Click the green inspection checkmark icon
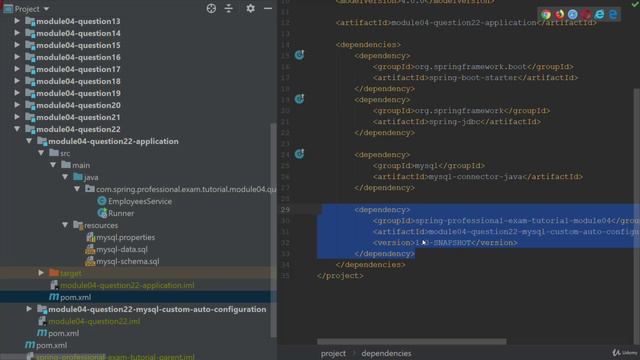The image size is (640, 360). (635, 4)
